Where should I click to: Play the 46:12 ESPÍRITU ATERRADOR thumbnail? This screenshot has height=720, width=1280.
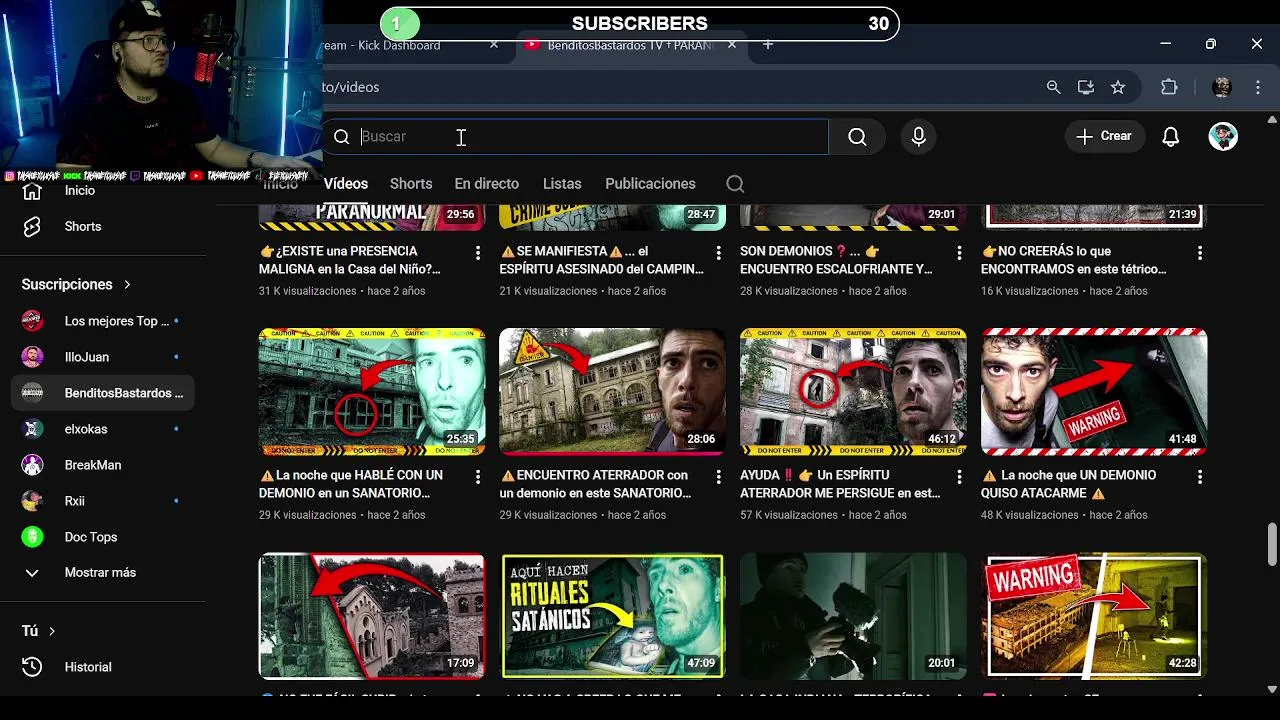click(x=853, y=392)
